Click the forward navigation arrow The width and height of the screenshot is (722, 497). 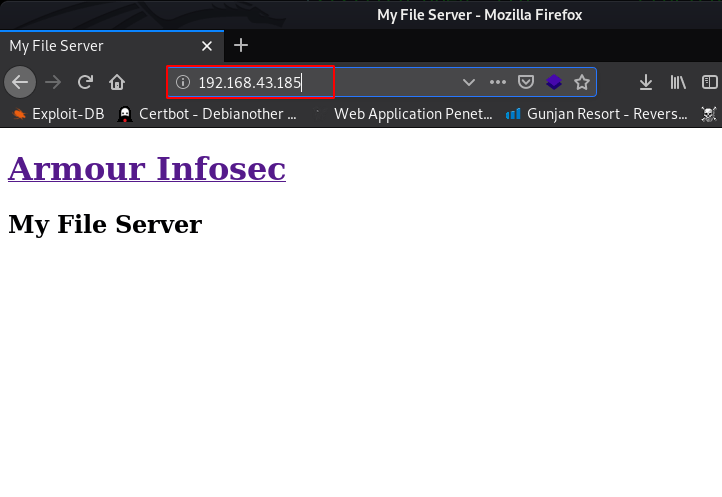click(53, 82)
